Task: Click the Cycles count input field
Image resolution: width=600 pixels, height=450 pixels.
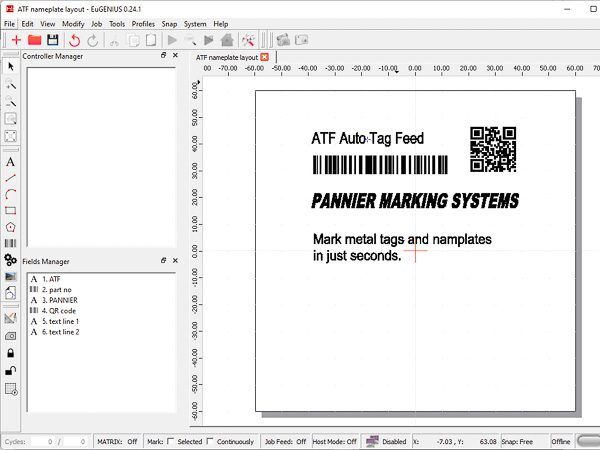Action: pos(41,441)
